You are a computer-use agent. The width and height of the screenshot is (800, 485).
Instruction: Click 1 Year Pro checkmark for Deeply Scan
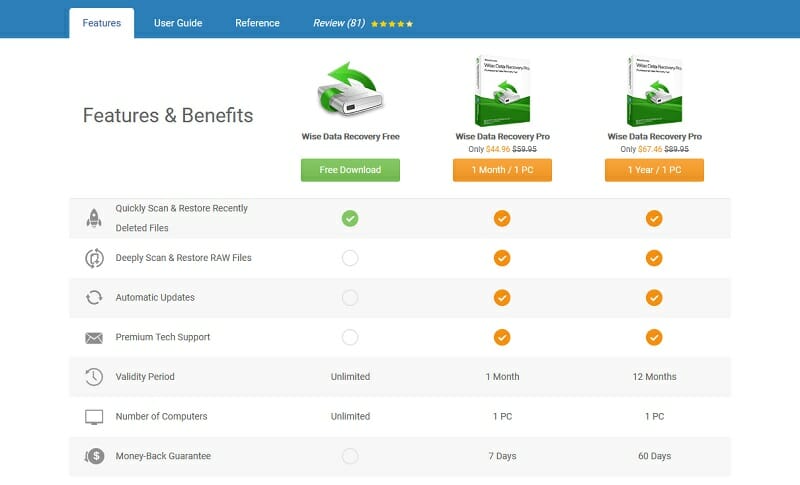654,258
